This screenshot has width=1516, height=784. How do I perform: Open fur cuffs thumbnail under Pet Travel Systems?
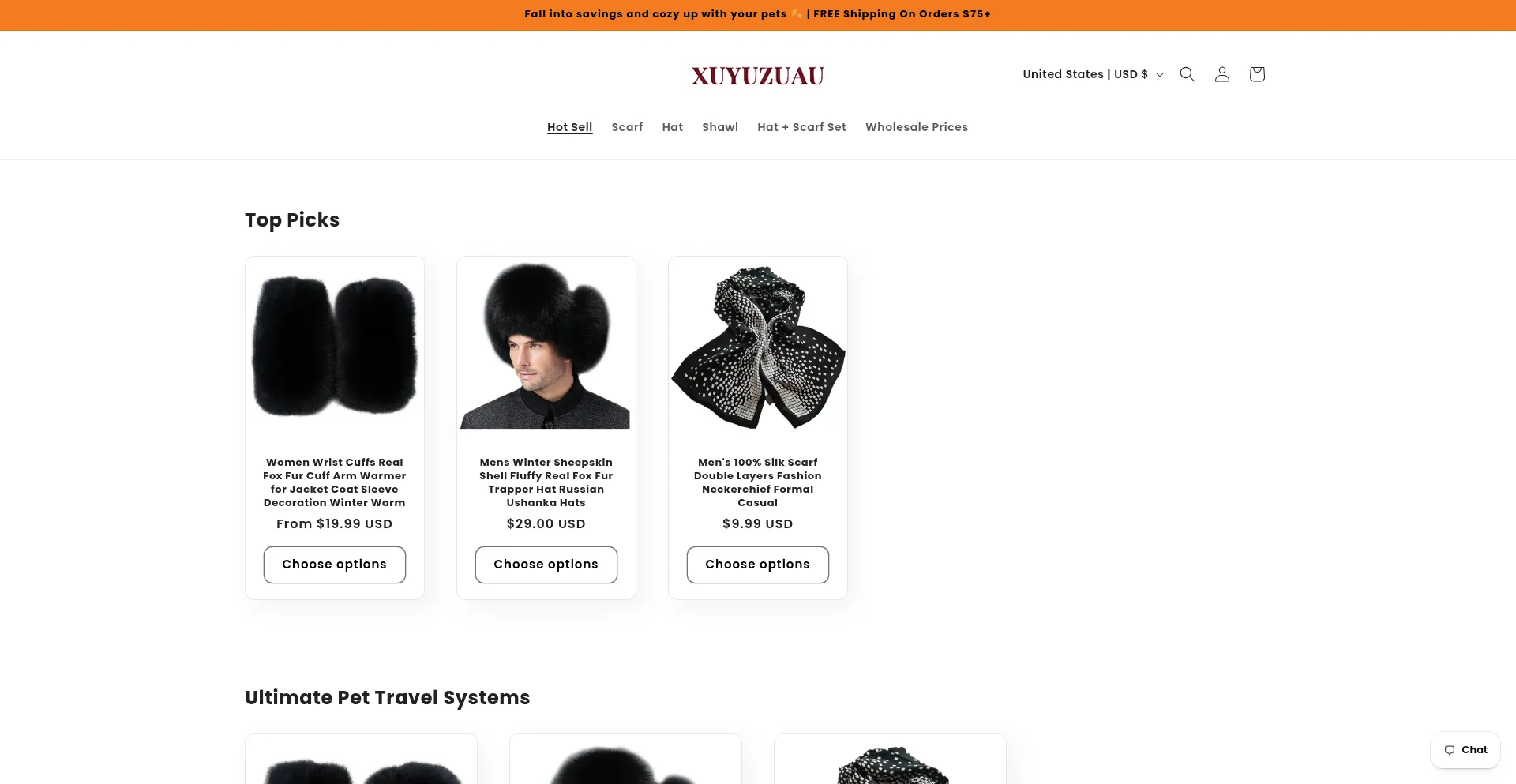tap(361, 761)
